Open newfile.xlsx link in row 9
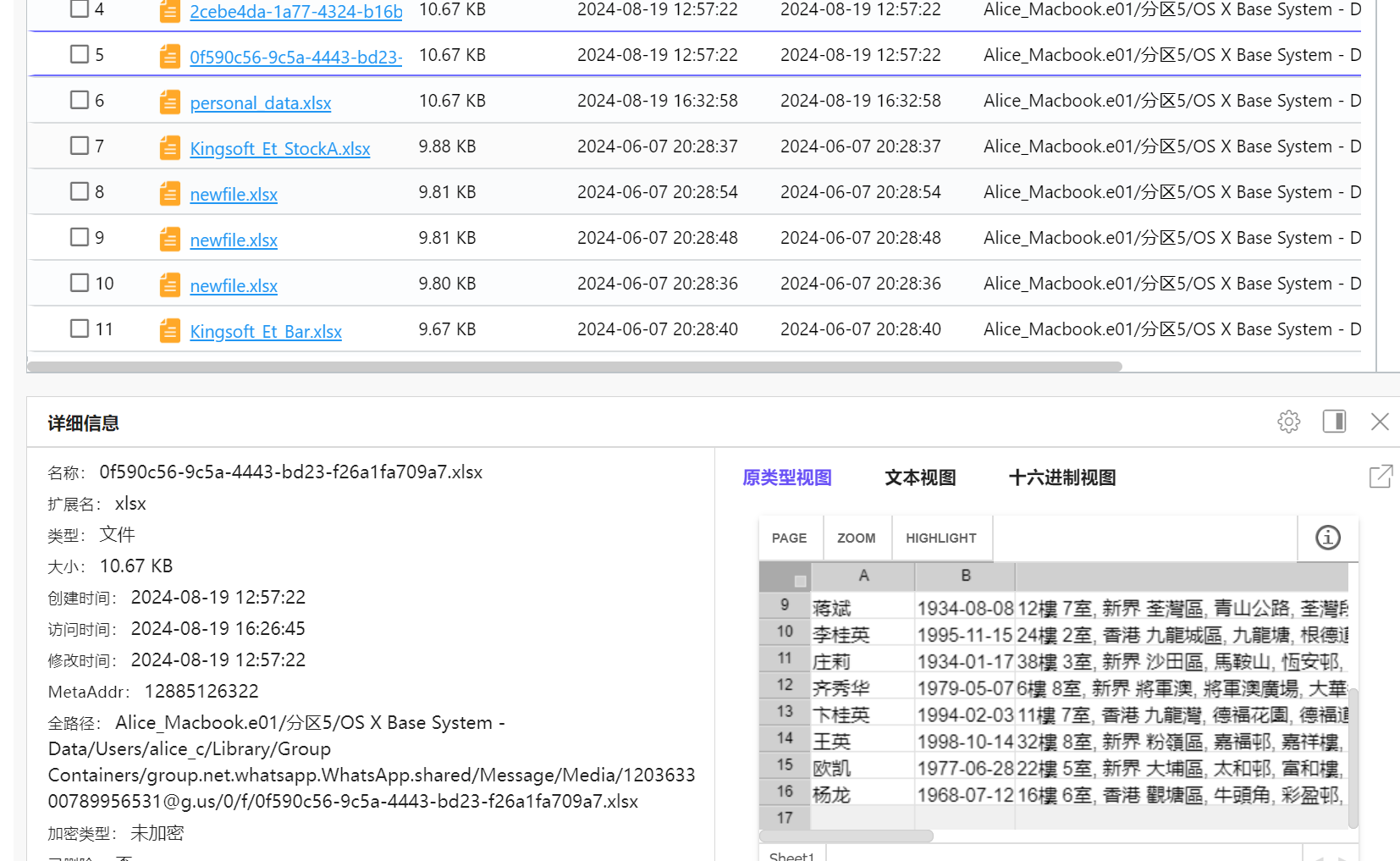Image resolution: width=1400 pixels, height=861 pixels. (x=234, y=240)
